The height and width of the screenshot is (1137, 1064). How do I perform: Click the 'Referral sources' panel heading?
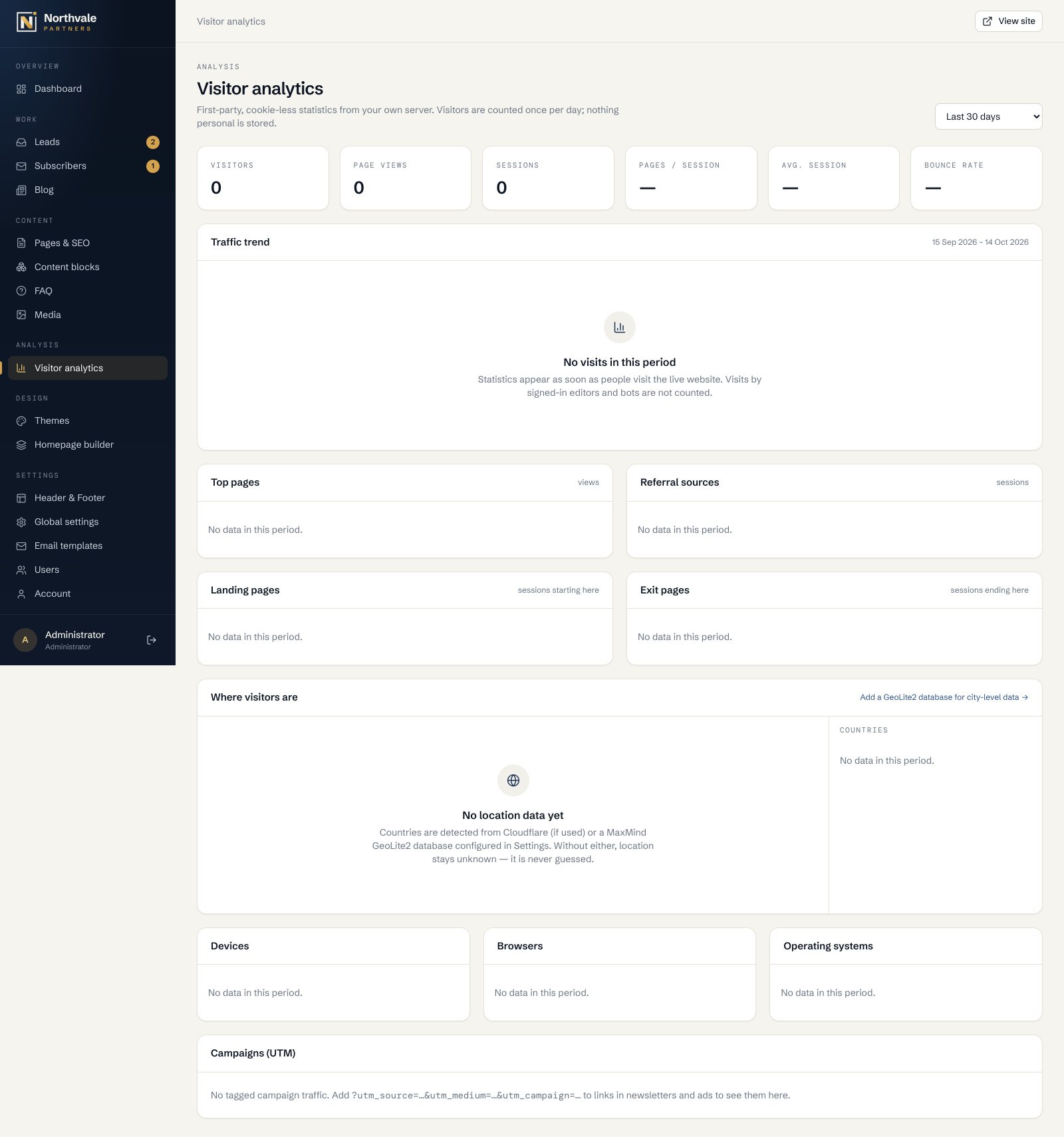click(680, 482)
